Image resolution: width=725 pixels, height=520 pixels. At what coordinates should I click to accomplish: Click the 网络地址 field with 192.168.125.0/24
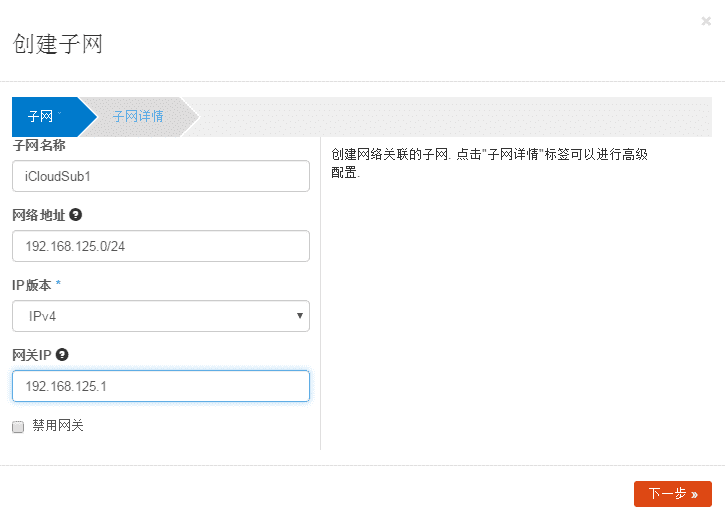(160, 246)
